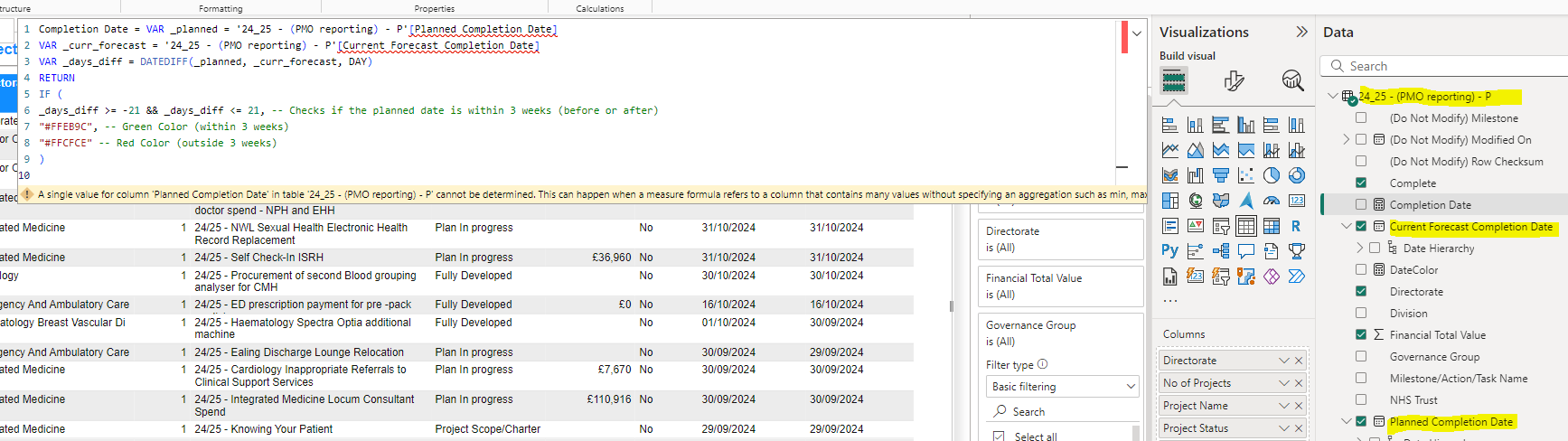This screenshot has width=1568, height=441.
Task: Check the Division field
Action: (x=1361, y=313)
